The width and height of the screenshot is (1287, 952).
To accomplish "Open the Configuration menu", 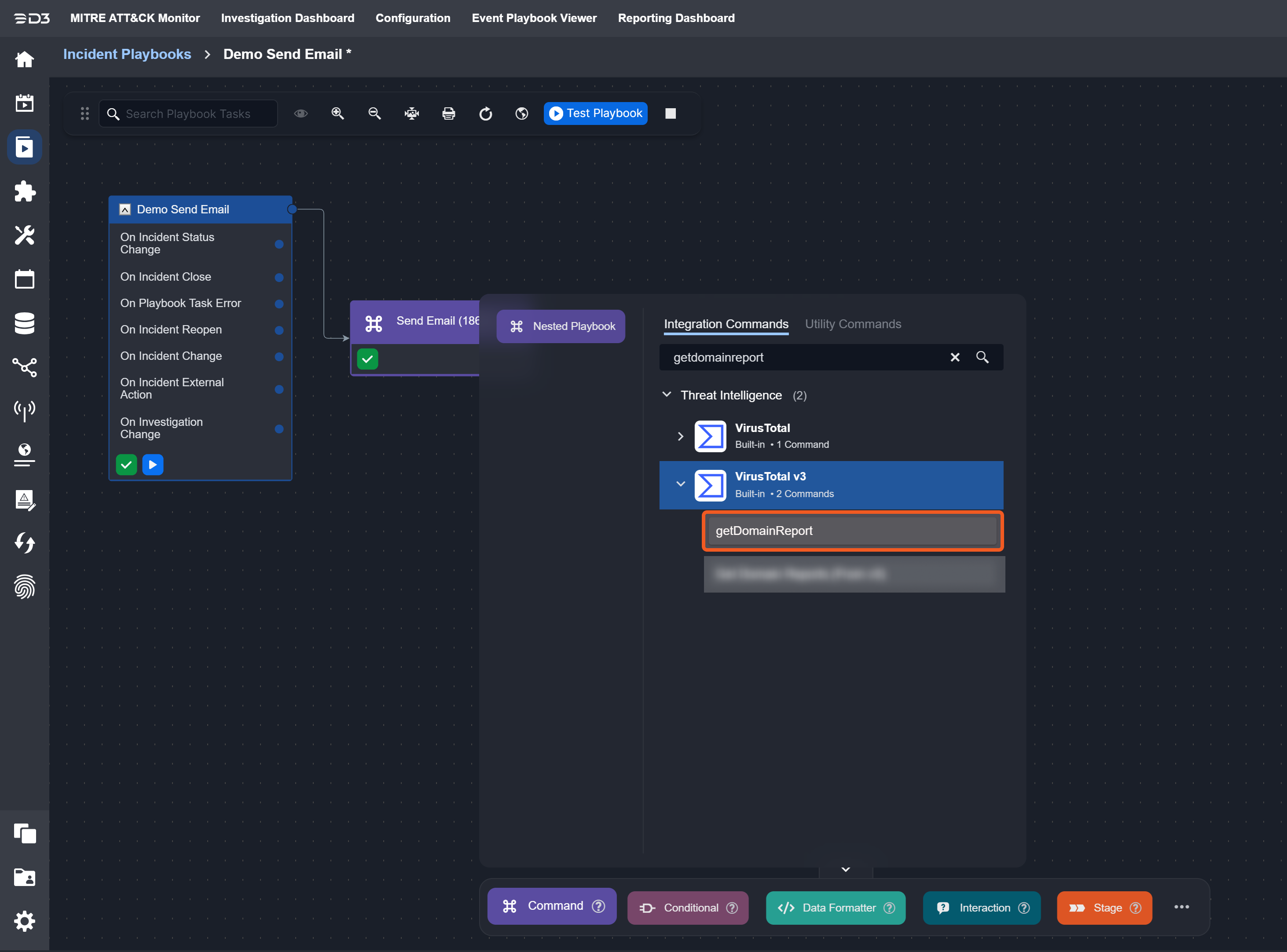I will [413, 18].
